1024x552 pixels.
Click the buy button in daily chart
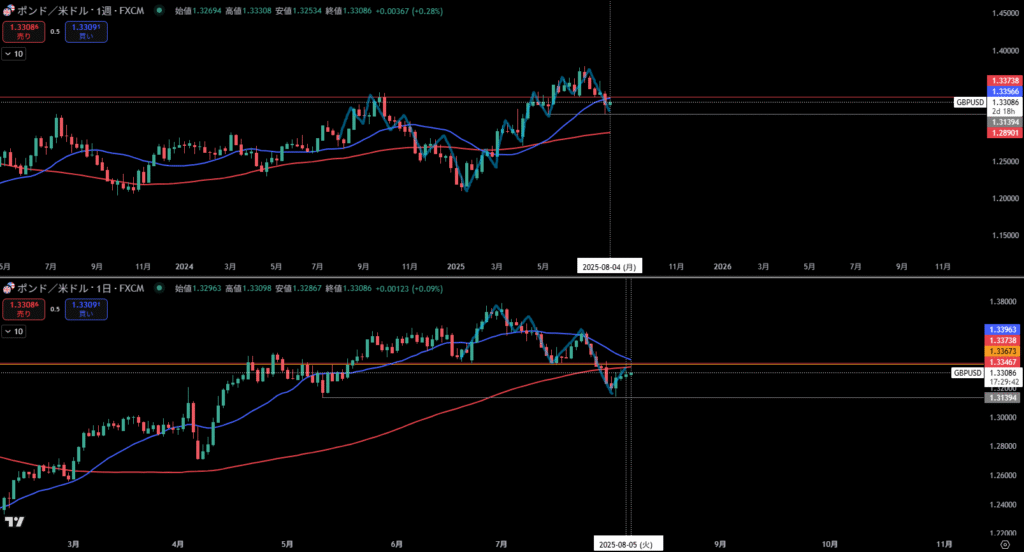point(86,309)
